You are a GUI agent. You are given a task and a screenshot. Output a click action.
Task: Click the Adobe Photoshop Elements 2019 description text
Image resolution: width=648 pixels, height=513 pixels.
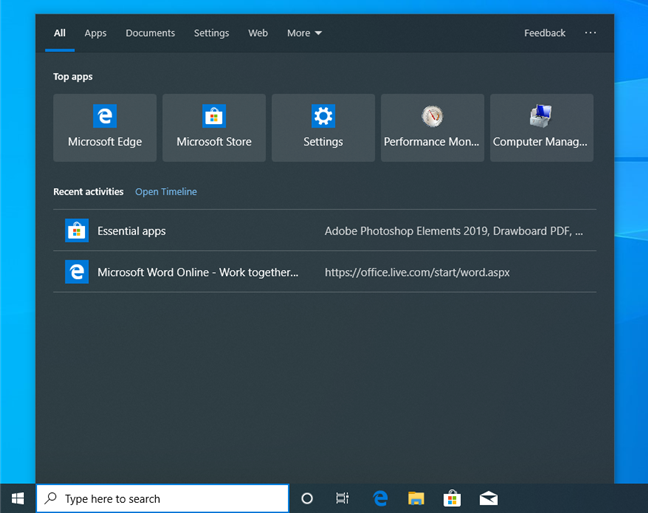(454, 231)
